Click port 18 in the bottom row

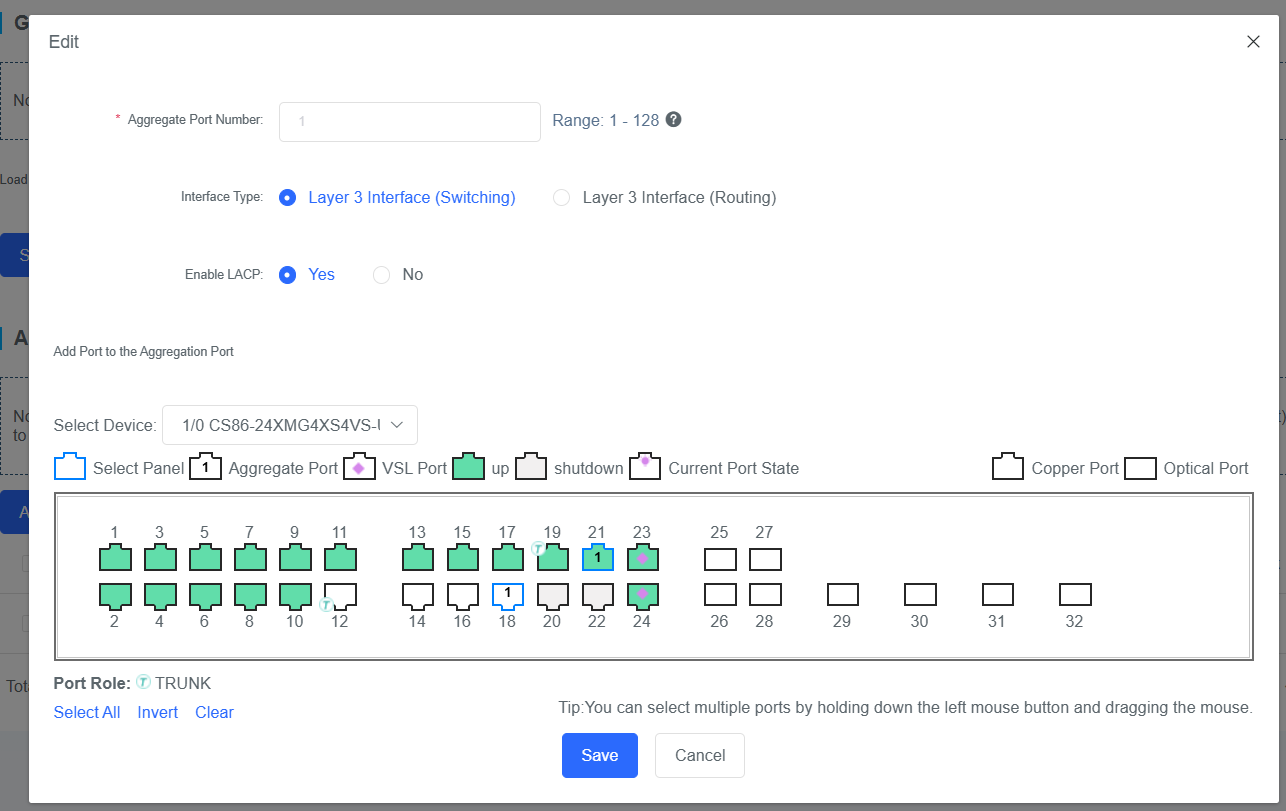pos(507,595)
